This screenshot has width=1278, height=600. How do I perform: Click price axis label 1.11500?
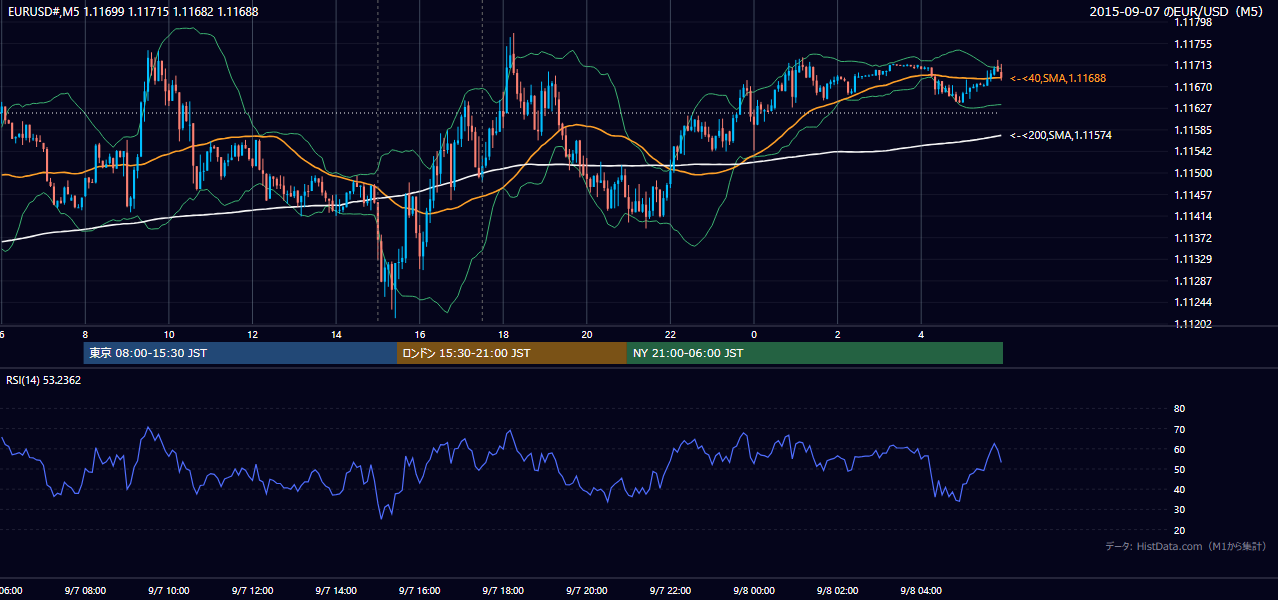(x=1192, y=173)
